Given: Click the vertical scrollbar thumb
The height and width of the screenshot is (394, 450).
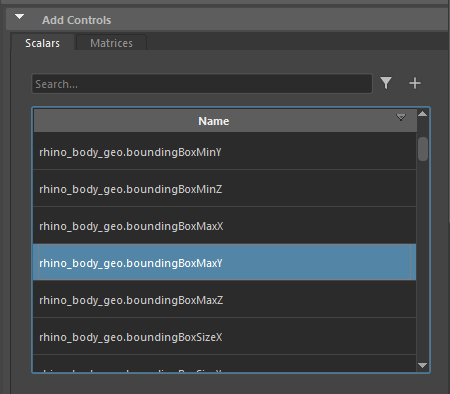Looking at the screenshot, I should pos(423,149).
